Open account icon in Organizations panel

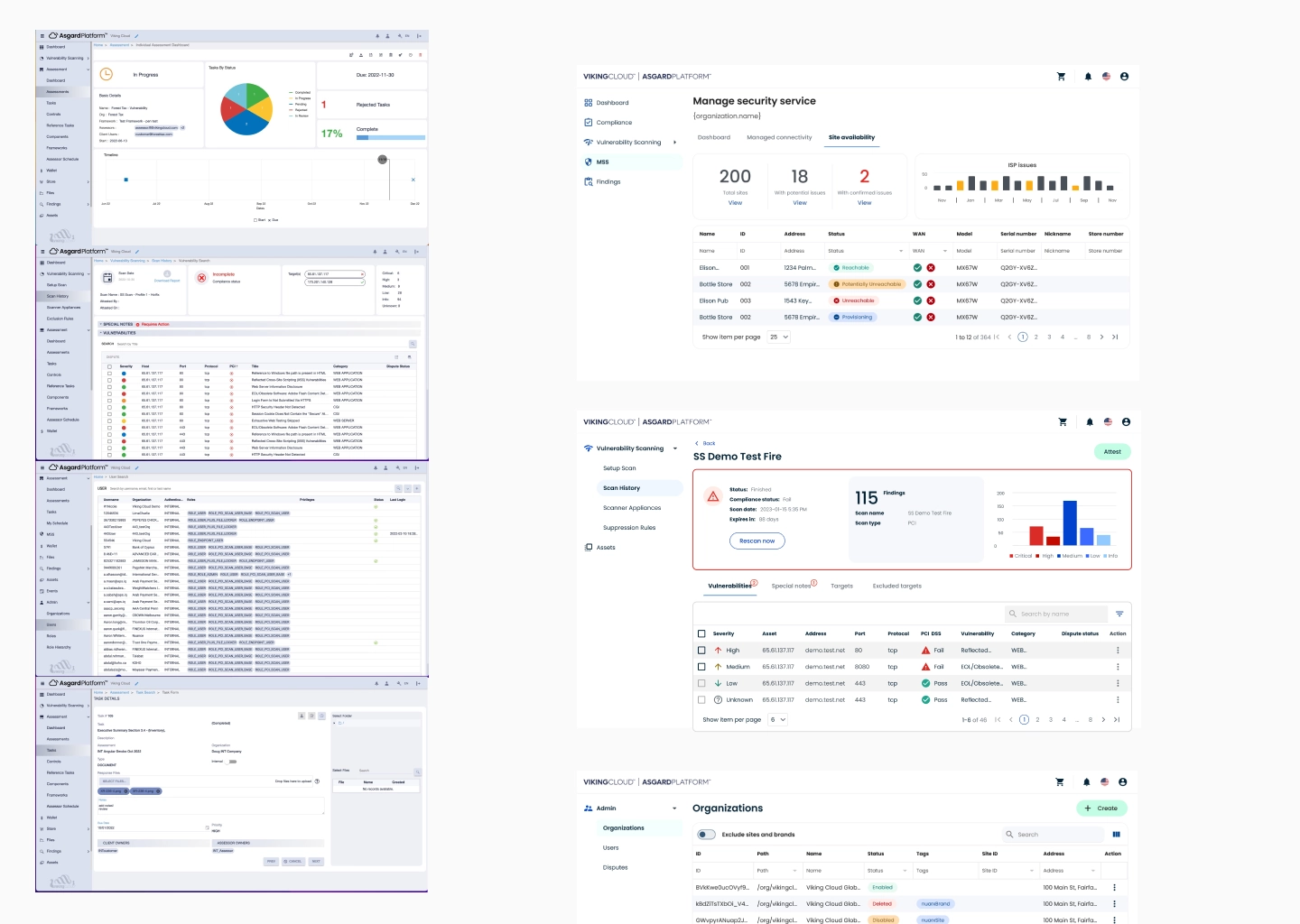(1122, 781)
